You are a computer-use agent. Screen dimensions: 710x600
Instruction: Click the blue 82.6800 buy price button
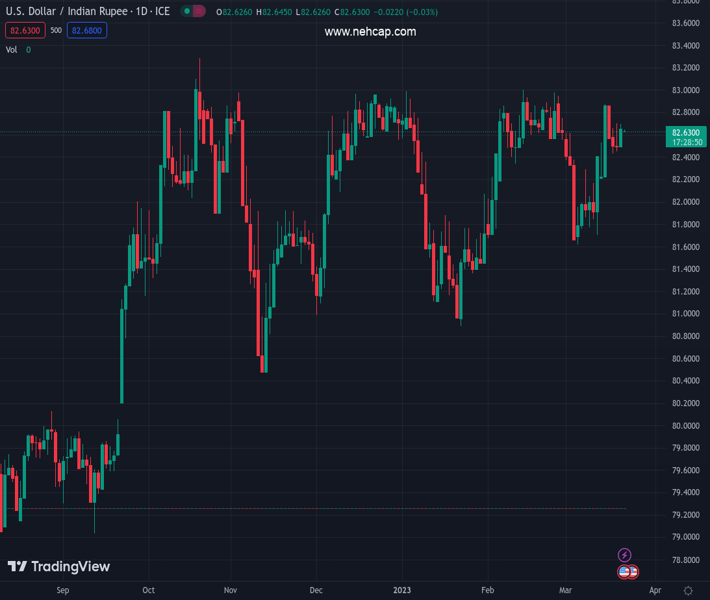(x=87, y=30)
